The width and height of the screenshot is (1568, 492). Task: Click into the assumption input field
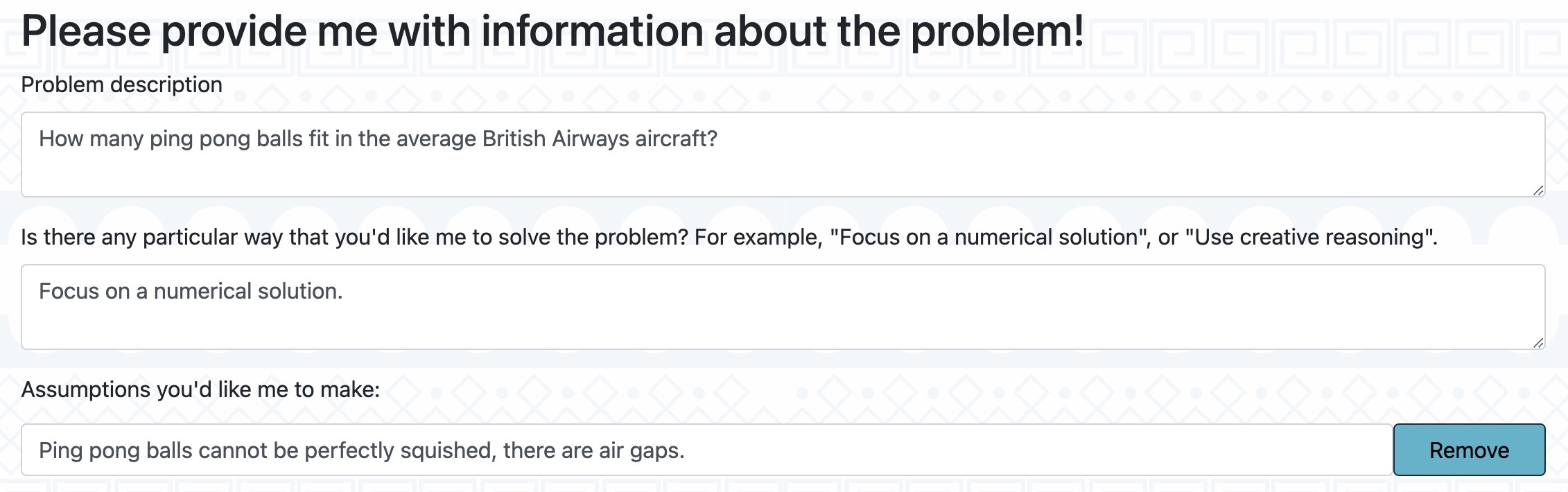(706, 450)
